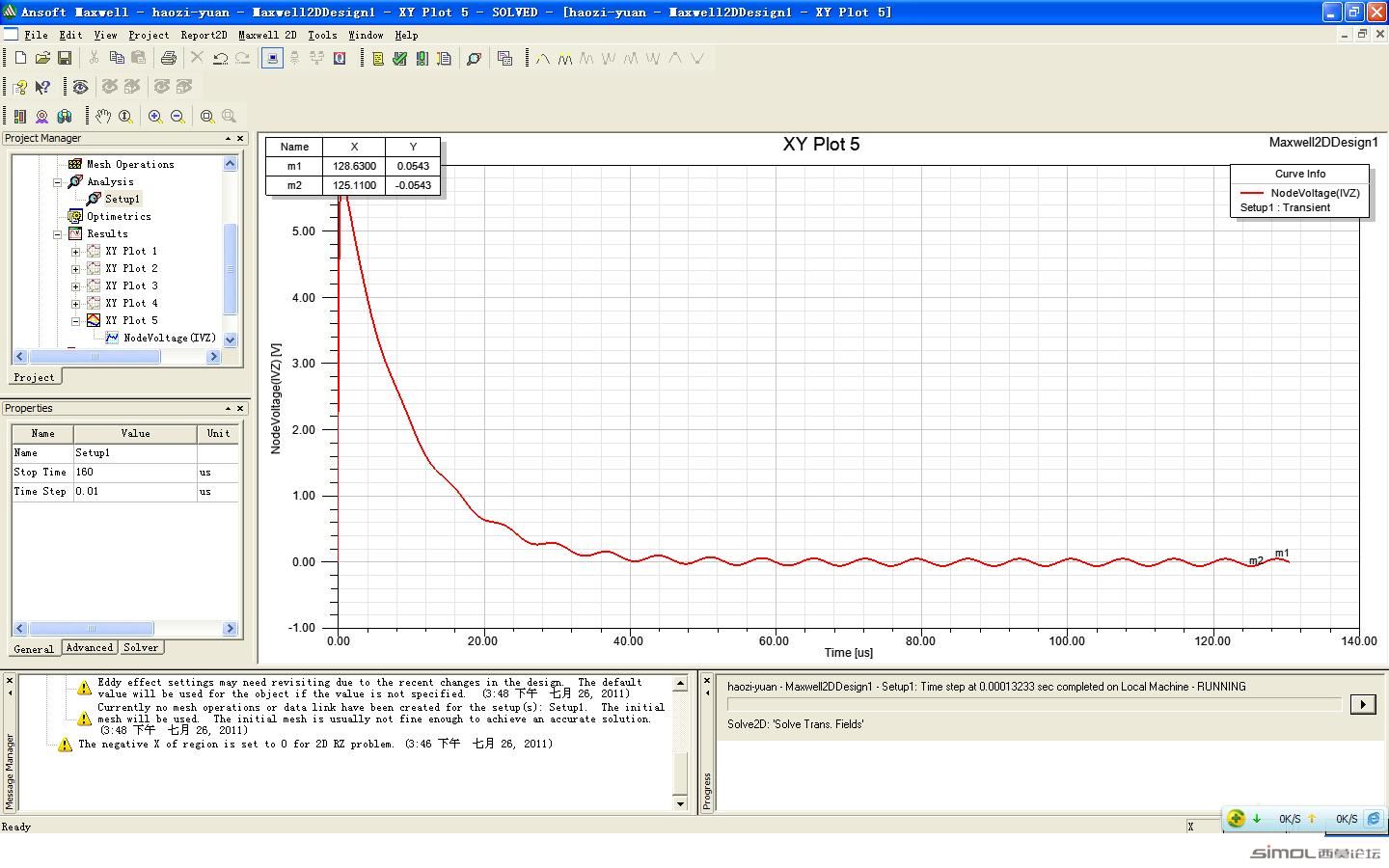Click the NodeVoltage(IVZ) legend entry
Screen dimensions: 1389x868
pos(1300,193)
